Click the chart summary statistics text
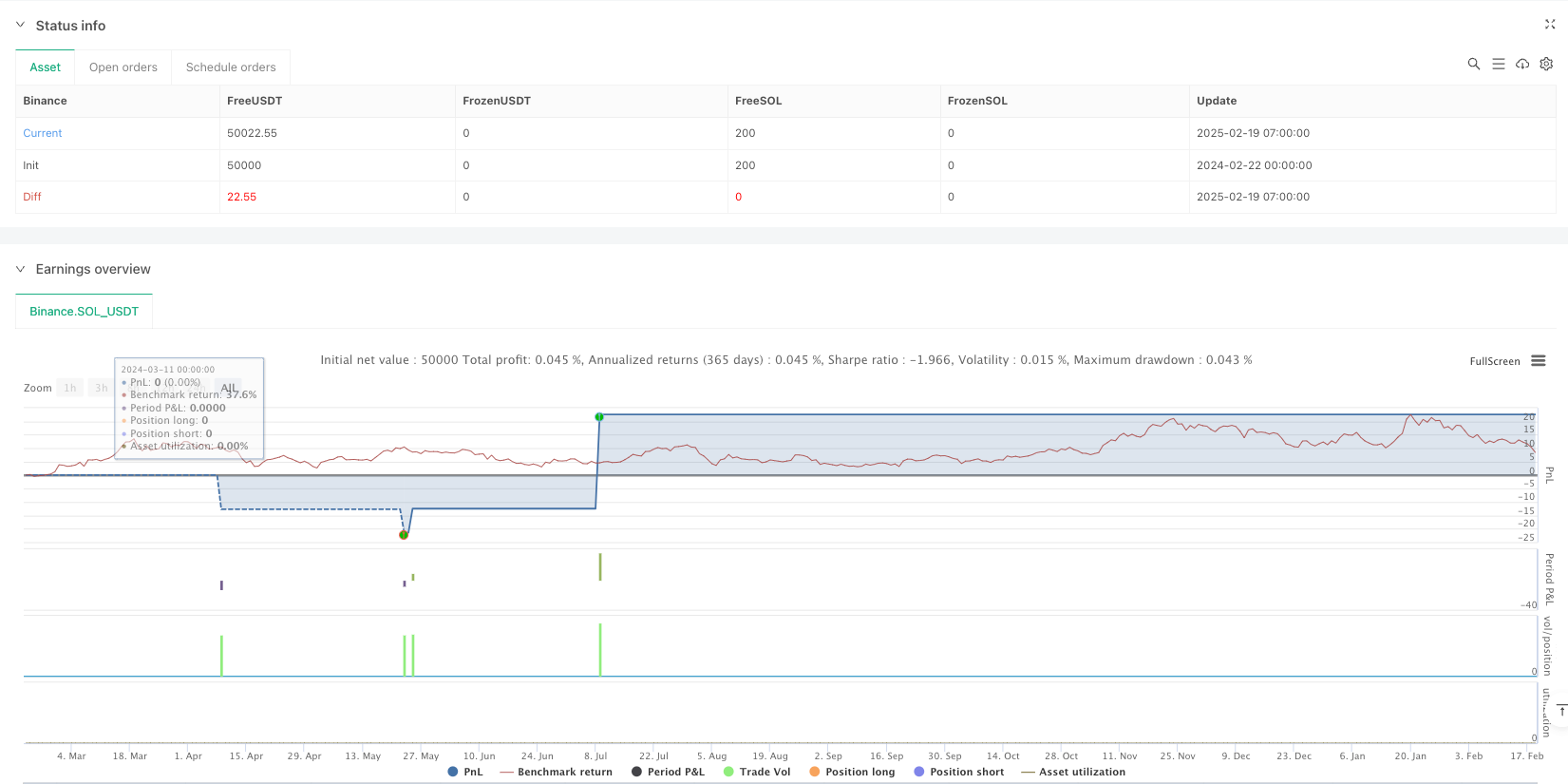 [785, 360]
